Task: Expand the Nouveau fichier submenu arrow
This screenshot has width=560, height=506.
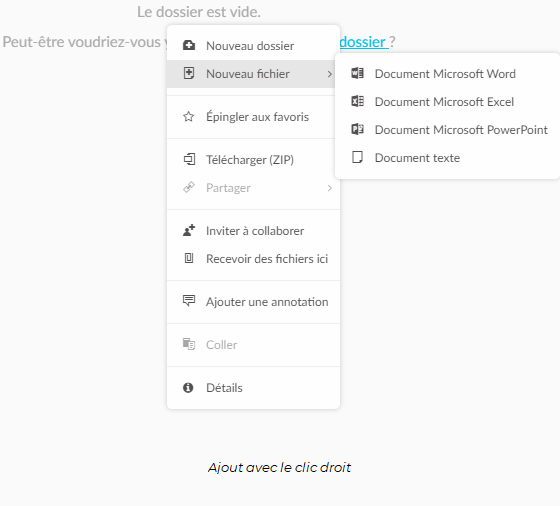Action: point(329,74)
